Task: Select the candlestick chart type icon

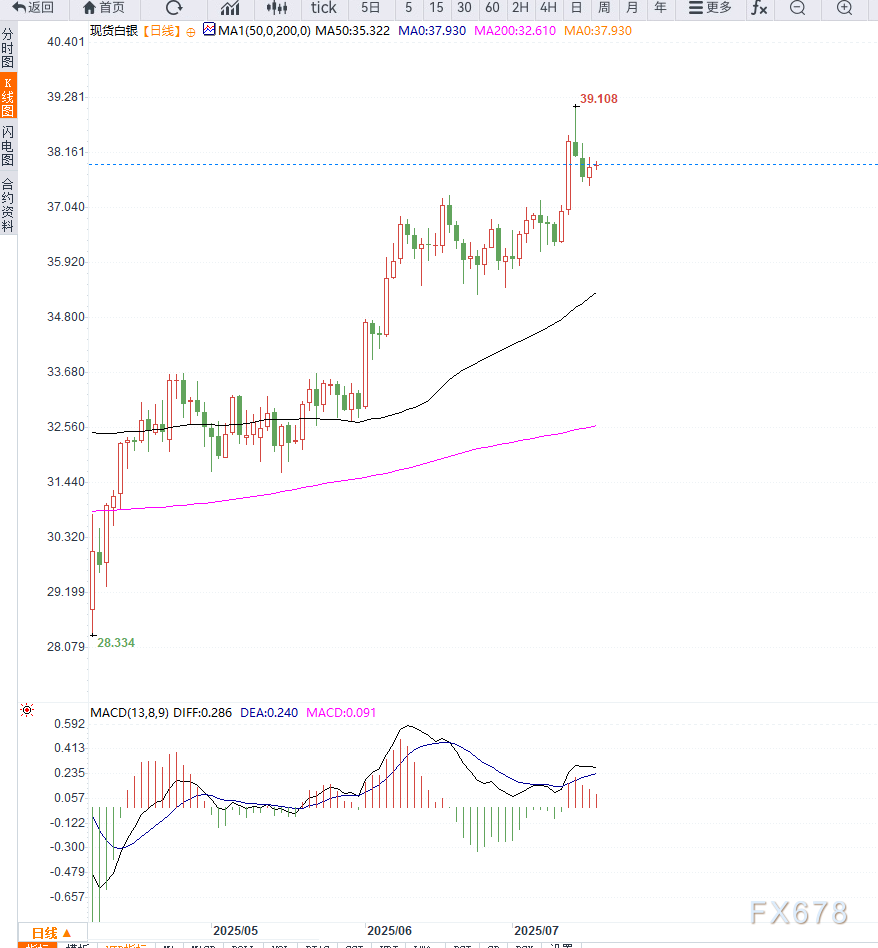Action: (x=277, y=8)
